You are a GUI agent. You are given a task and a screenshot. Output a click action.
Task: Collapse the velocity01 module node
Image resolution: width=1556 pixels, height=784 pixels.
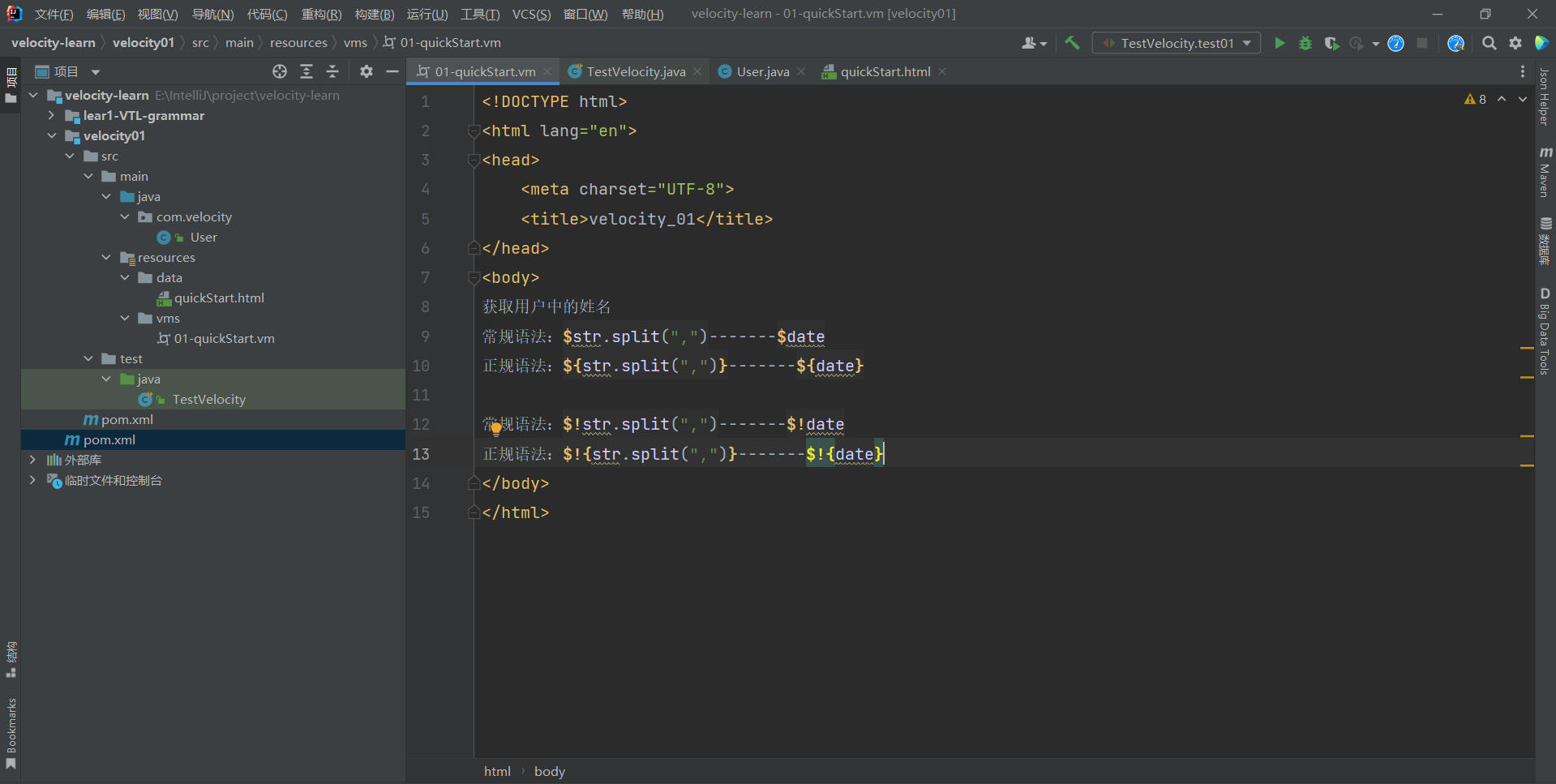(51, 135)
